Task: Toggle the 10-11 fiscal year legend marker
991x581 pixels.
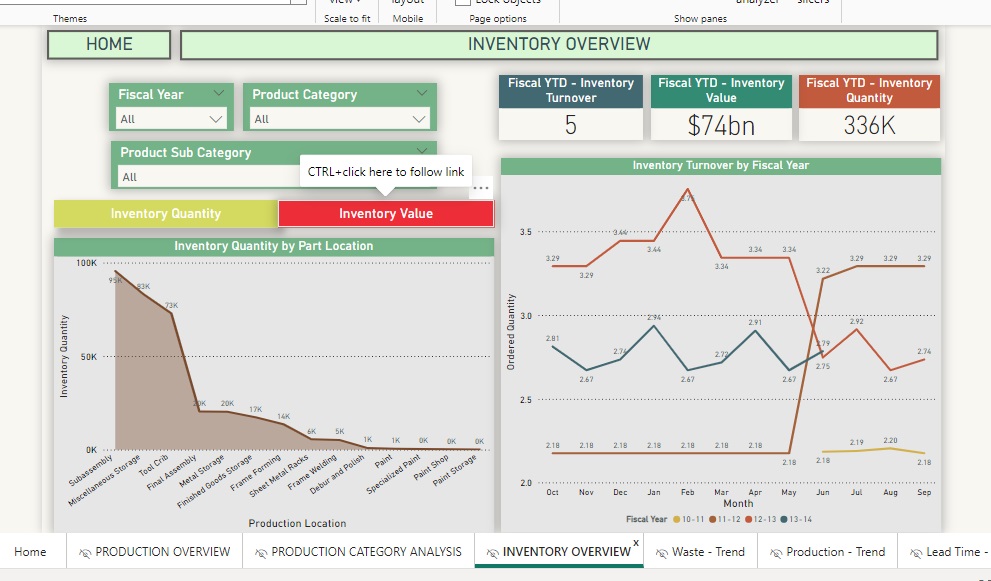Action: tap(676, 520)
